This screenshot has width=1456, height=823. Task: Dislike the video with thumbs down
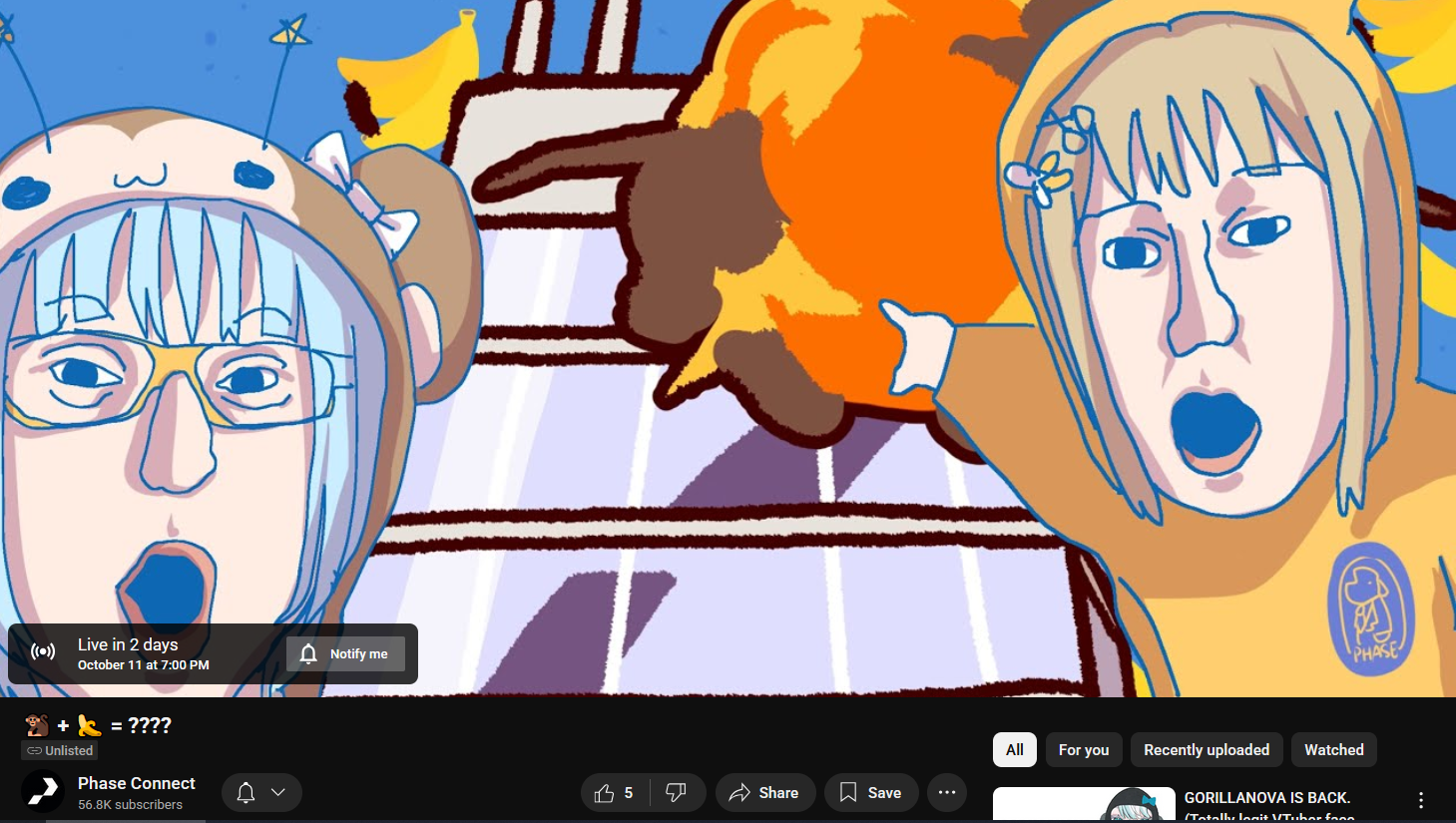pos(677,792)
